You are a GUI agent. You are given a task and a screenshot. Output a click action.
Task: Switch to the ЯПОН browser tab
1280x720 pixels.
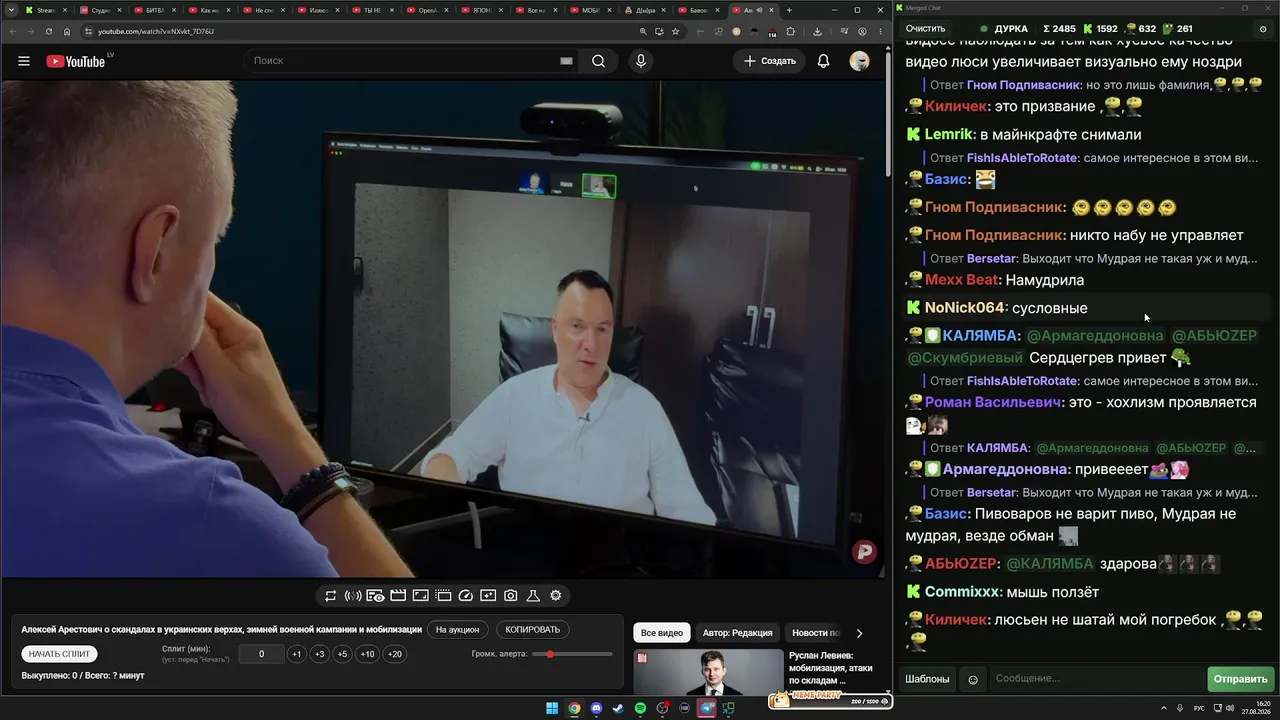click(x=482, y=10)
